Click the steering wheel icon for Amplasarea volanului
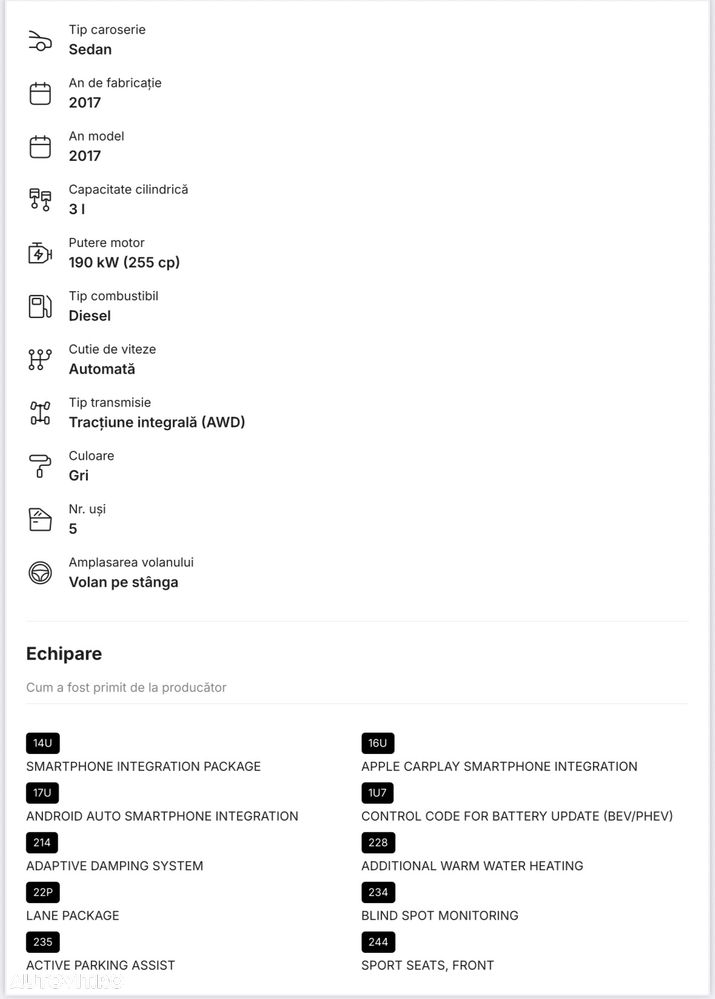The width and height of the screenshot is (715, 999). pyautogui.click(x=40, y=573)
